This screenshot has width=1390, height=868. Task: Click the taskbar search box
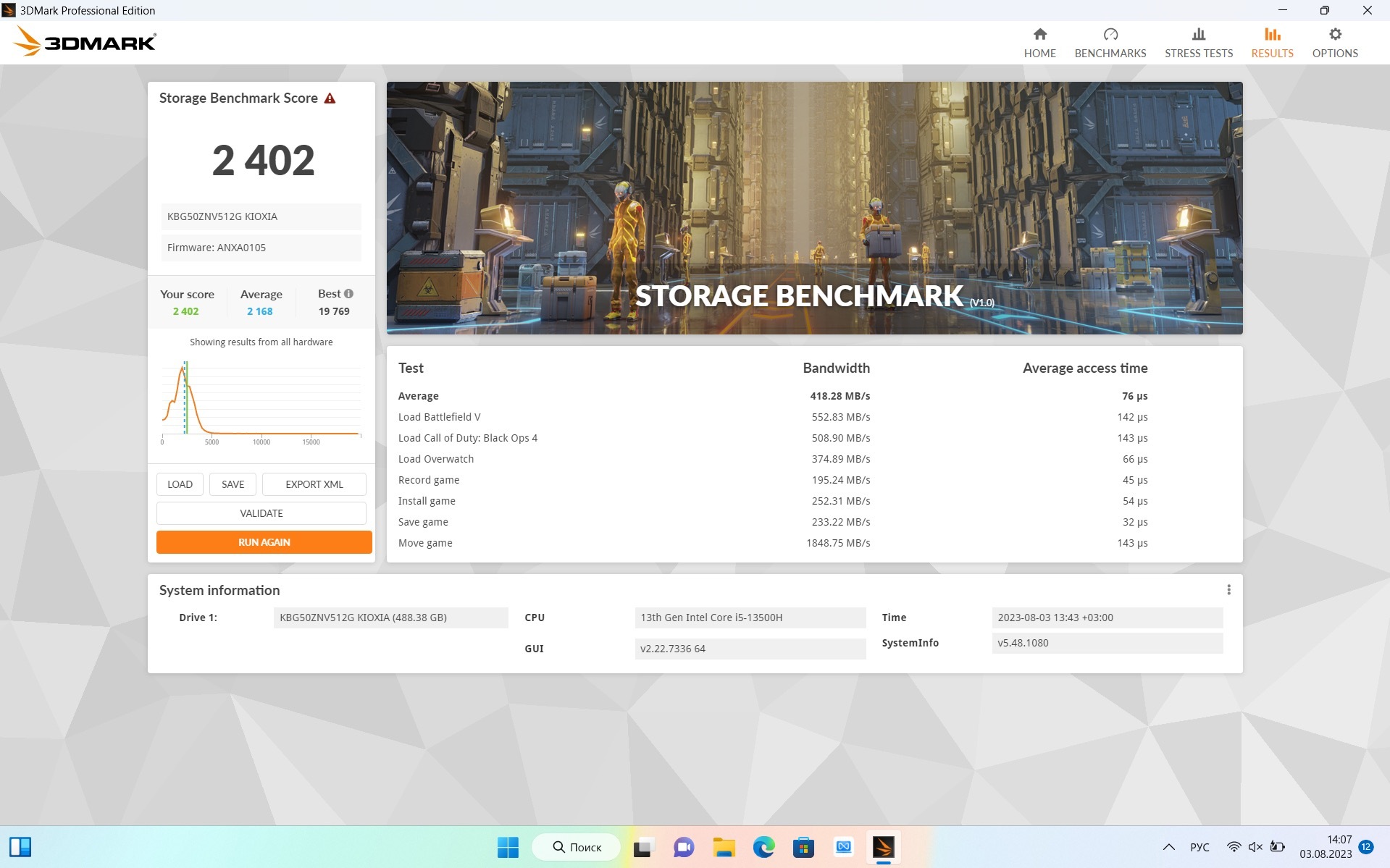coord(577,847)
